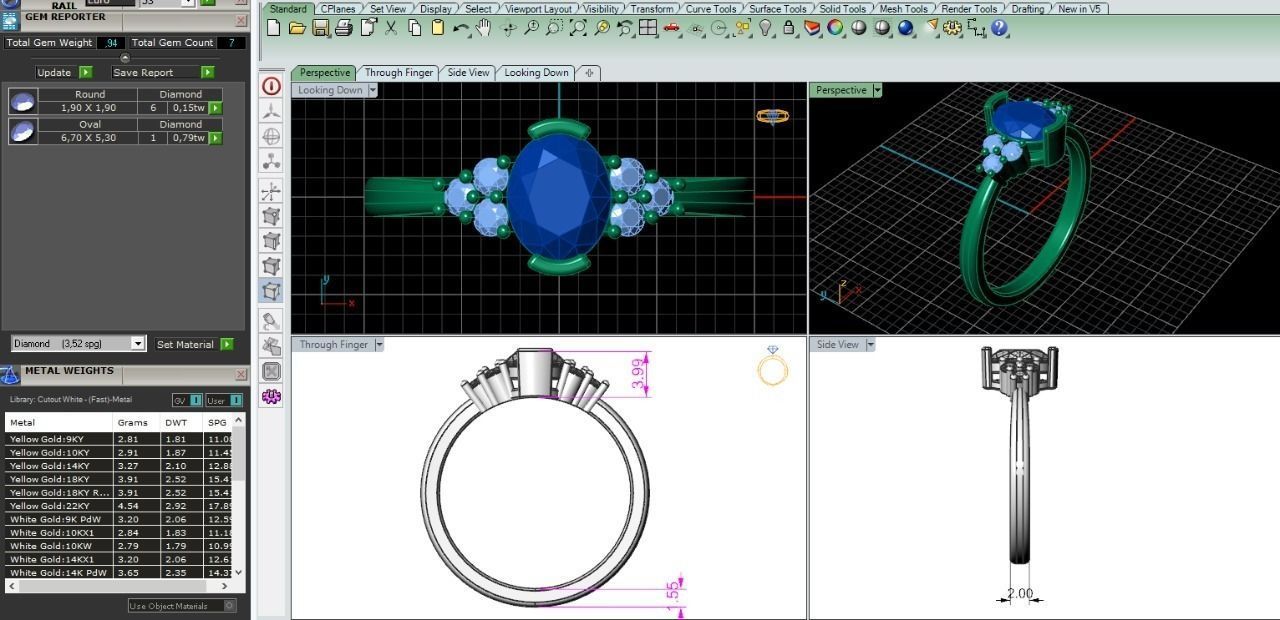Open the Diamond material dropdown
This screenshot has height=620, width=1280.
pos(138,344)
